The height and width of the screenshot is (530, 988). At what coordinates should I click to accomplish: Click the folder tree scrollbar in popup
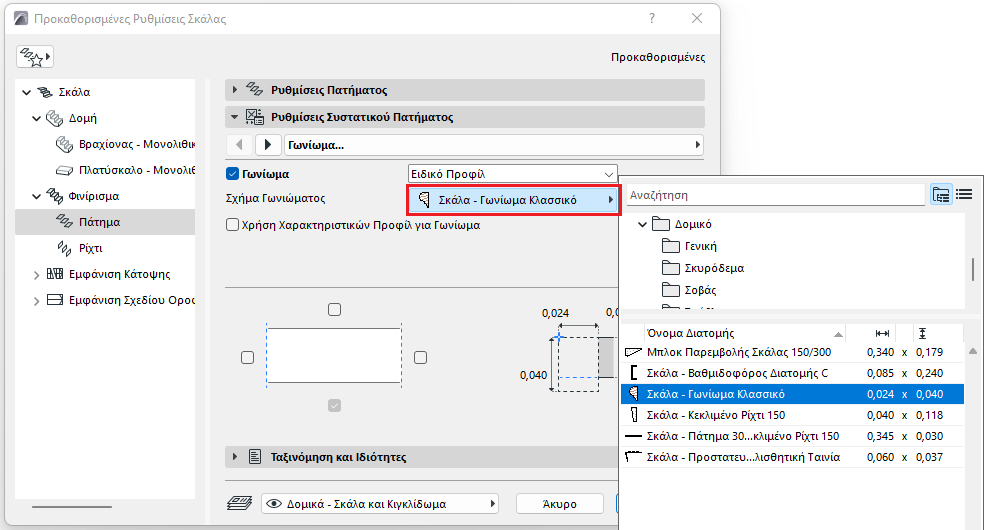tap(973, 269)
